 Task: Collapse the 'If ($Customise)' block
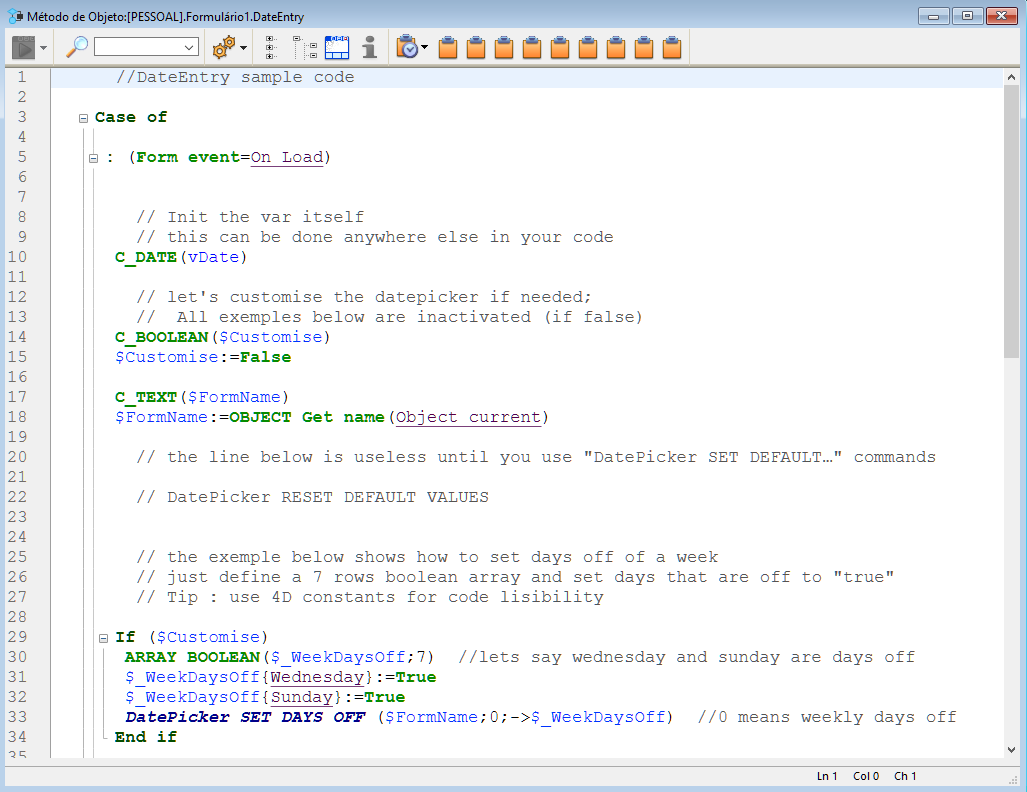coord(103,638)
